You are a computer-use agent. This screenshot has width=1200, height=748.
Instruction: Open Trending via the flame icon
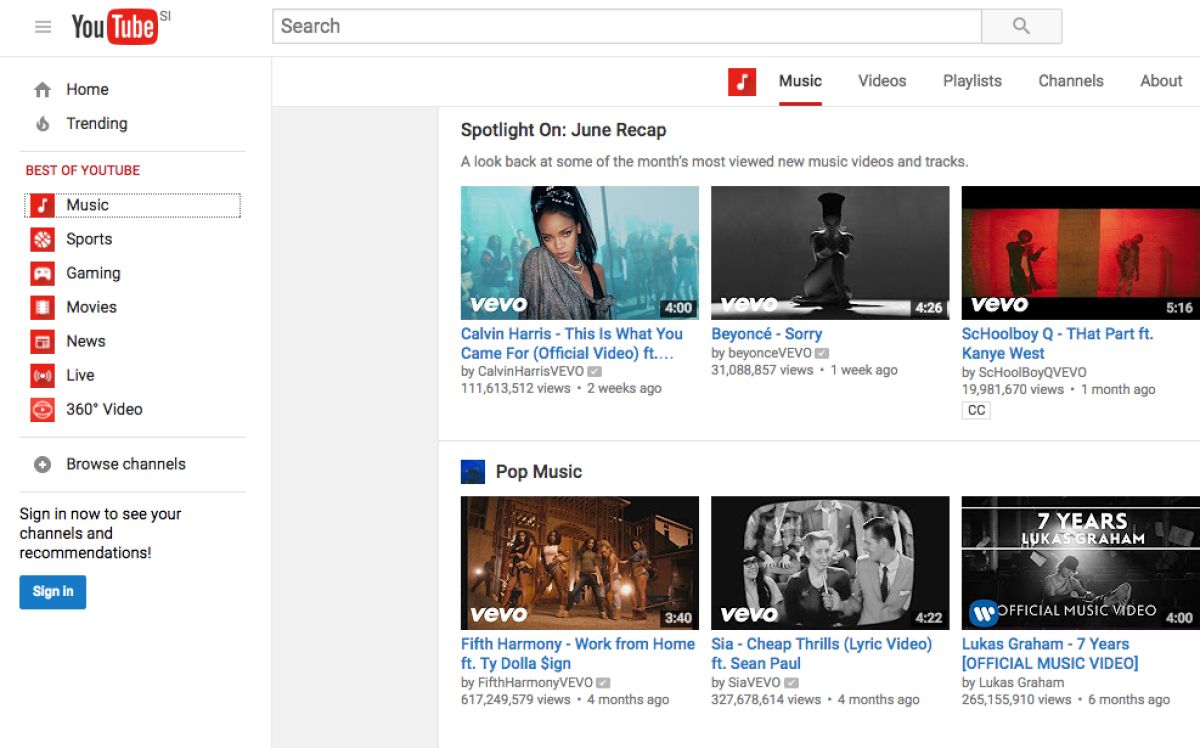pyautogui.click(x=42, y=124)
